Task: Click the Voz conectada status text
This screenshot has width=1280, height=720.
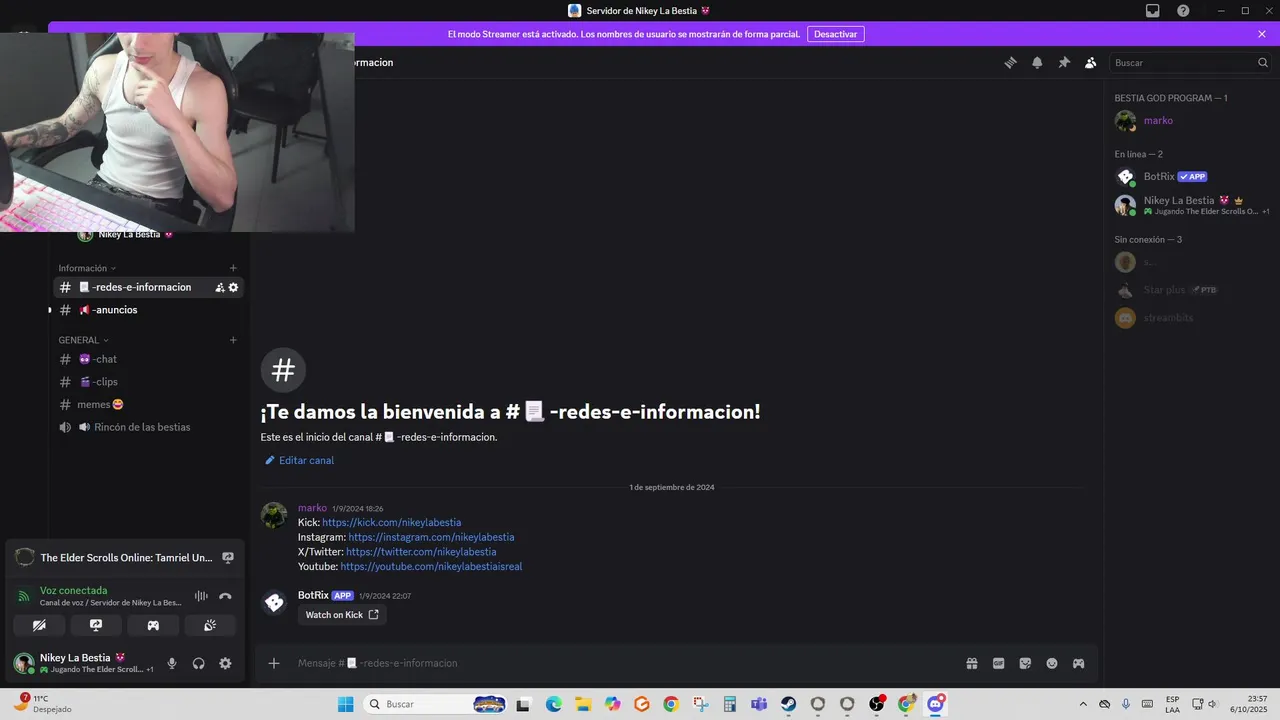Action: click(x=73, y=590)
